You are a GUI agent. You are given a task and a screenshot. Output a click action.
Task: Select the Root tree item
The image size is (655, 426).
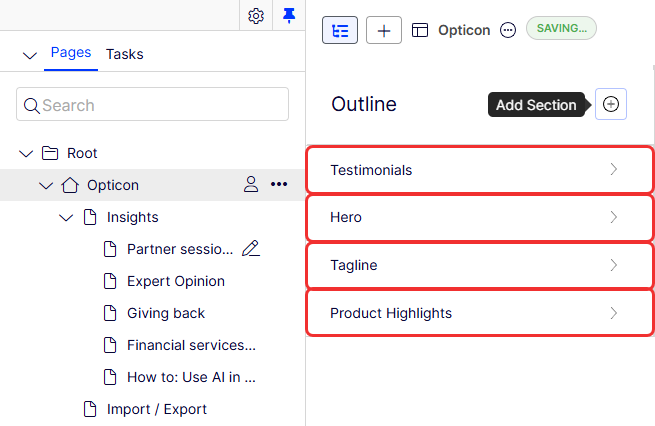click(x=82, y=153)
